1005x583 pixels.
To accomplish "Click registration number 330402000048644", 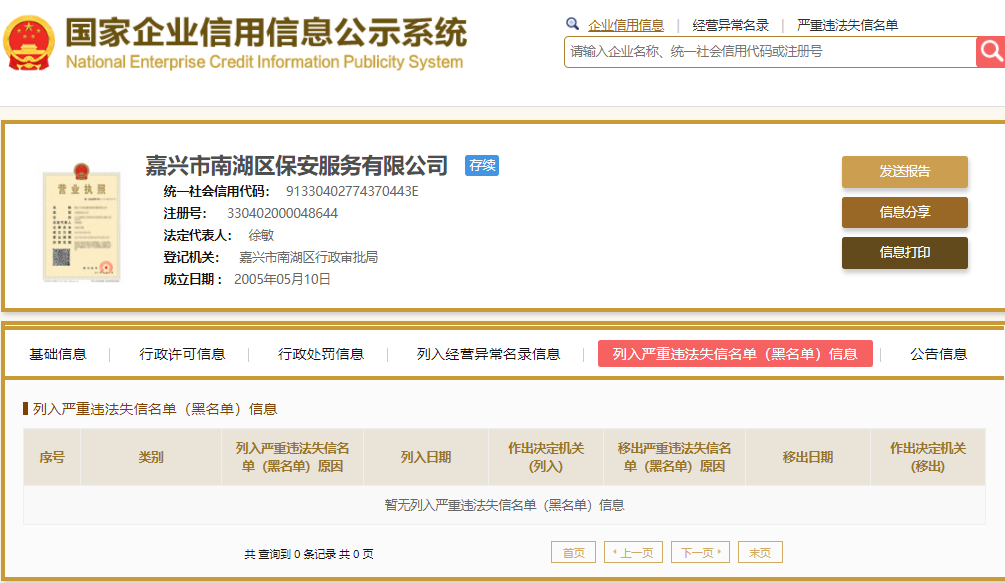I will (x=282, y=213).
